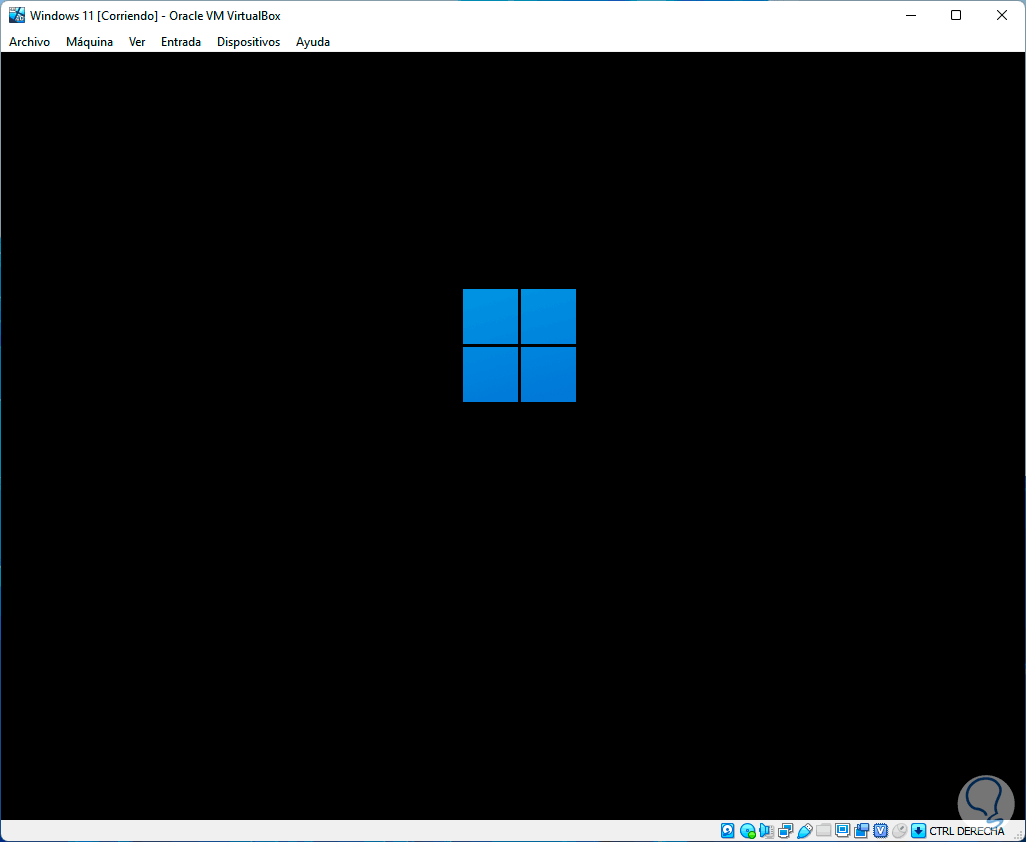
Task: Click the network adapters status icon
Action: click(785, 831)
